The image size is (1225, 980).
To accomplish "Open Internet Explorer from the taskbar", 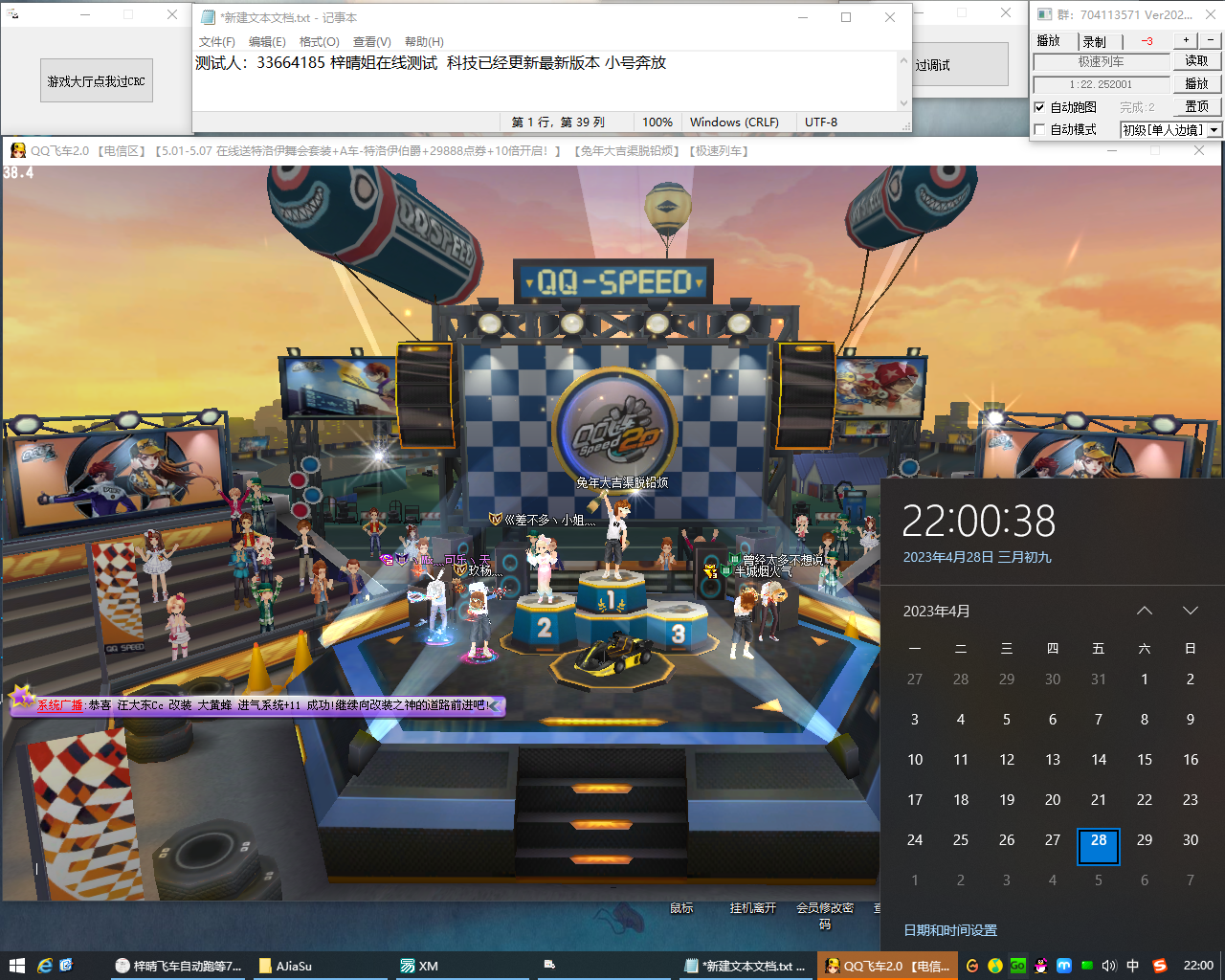I will pyautogui.click(x=44, y=966).
